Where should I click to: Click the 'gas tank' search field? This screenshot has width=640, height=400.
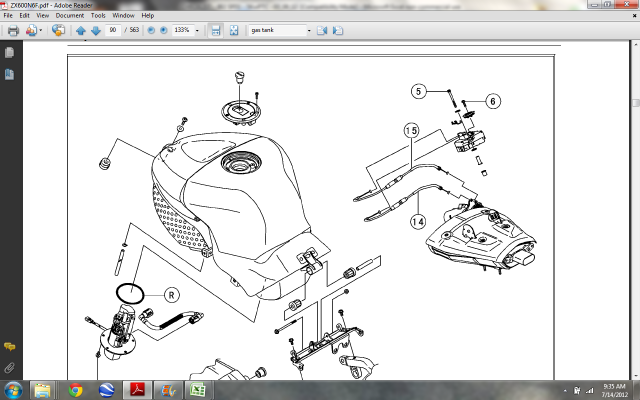point(275,31)
